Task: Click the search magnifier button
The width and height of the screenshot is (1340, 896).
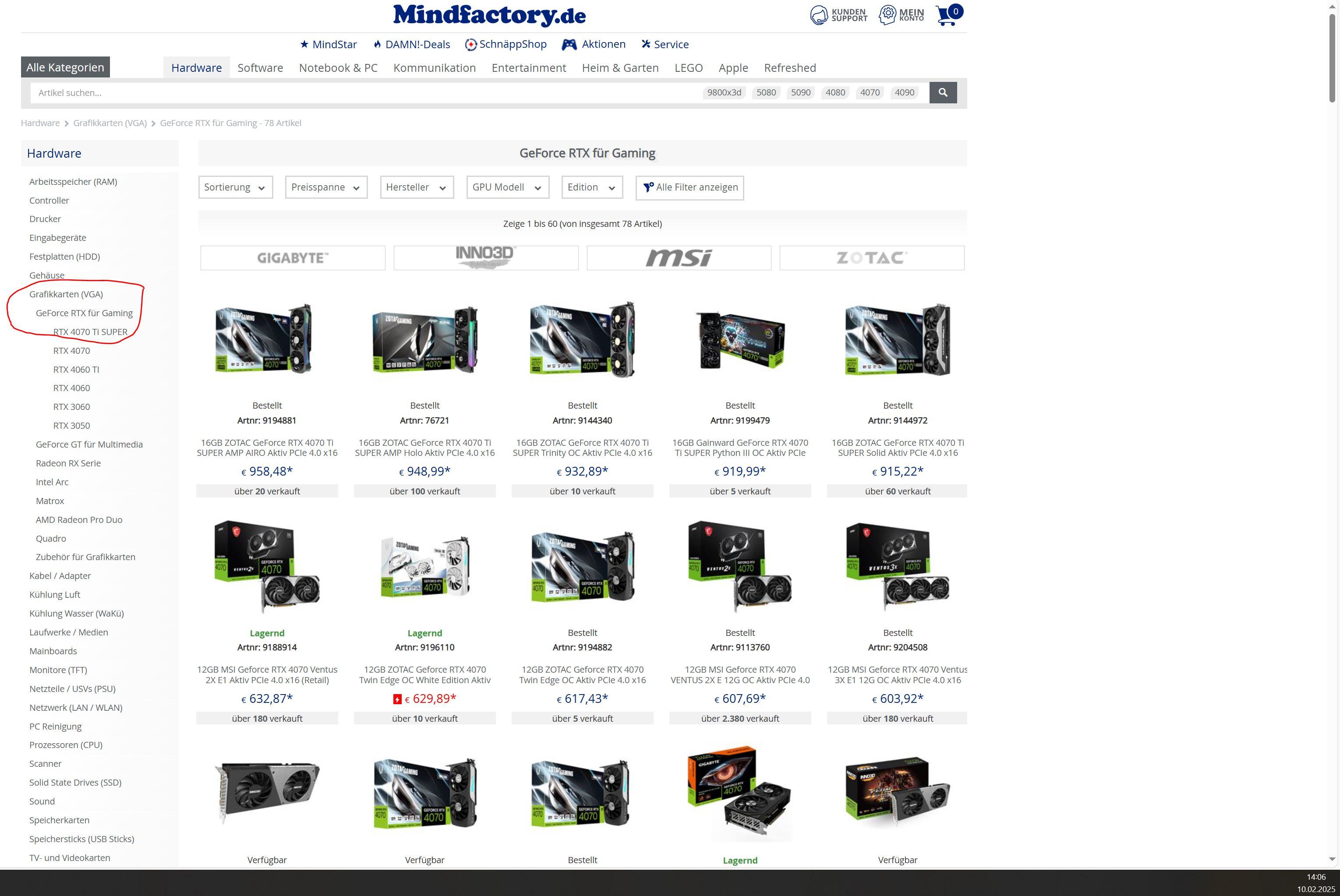Action: coord(943,92)
